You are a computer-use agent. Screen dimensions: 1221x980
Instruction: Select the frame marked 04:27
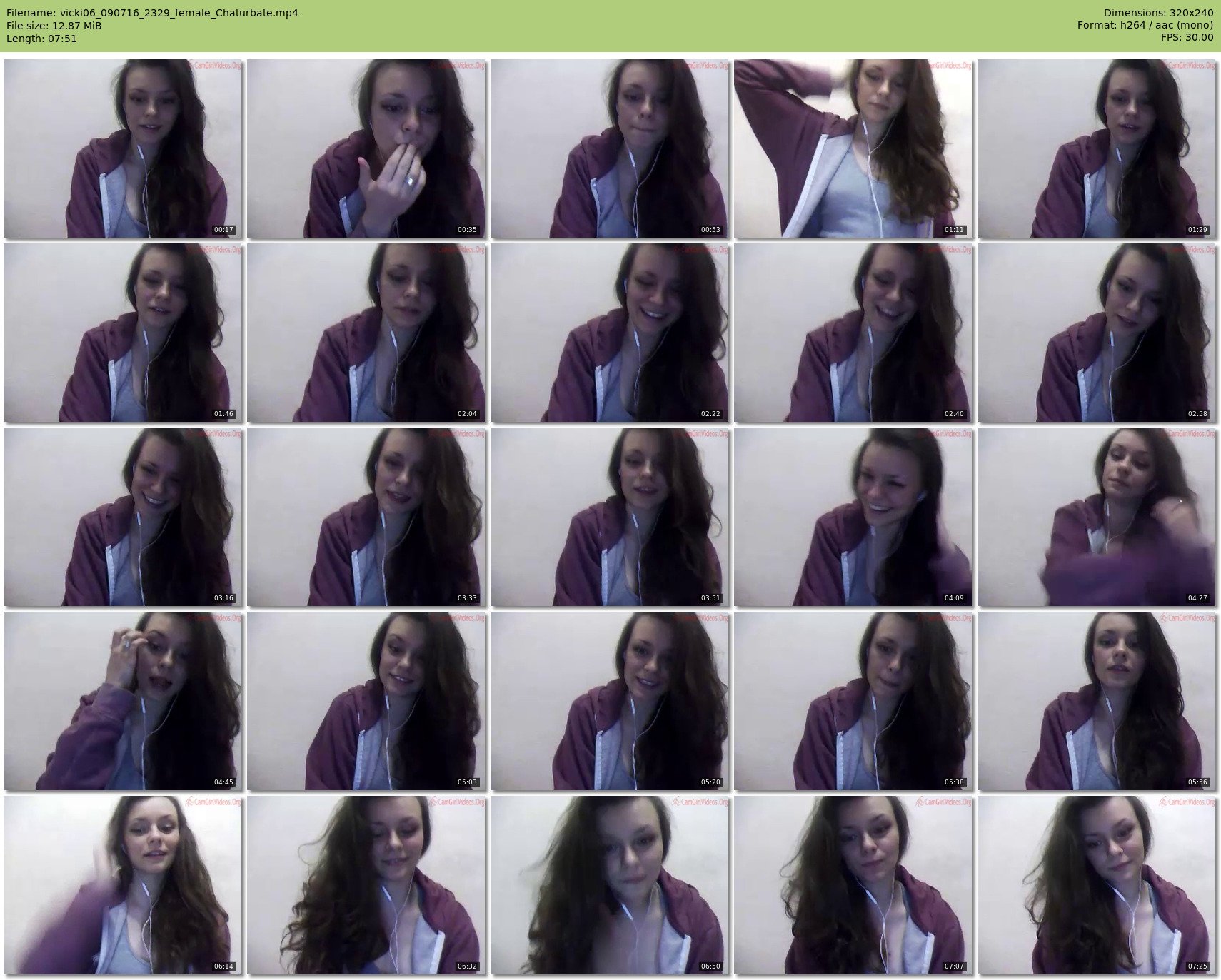point(1096,517)
